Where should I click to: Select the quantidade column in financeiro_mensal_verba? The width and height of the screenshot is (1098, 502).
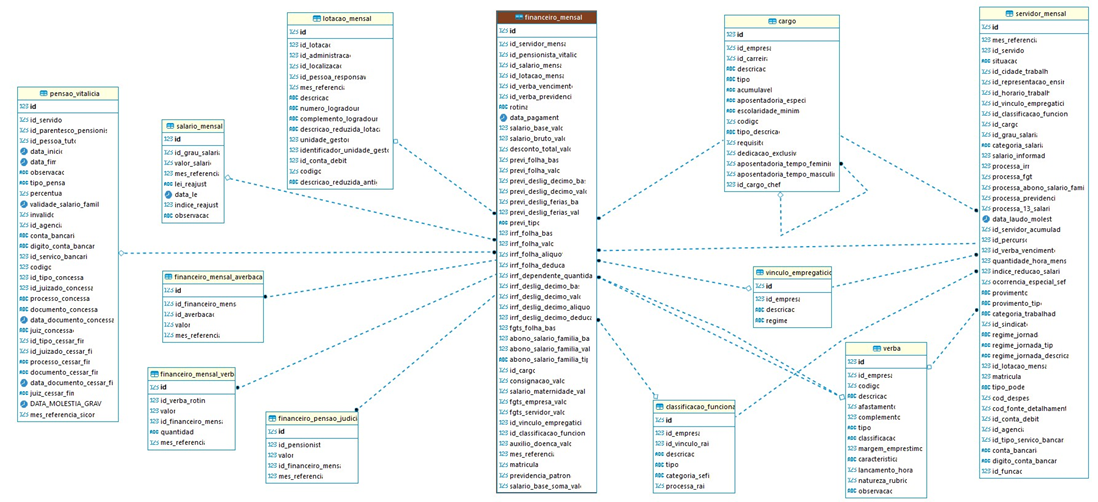(191, 432)
